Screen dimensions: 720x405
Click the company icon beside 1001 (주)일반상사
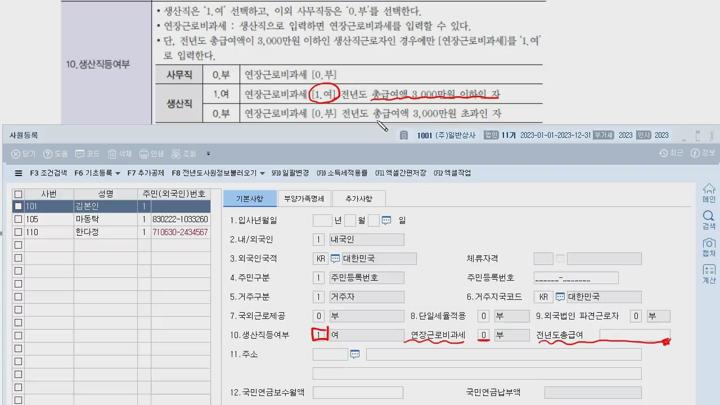pos(404,135)
